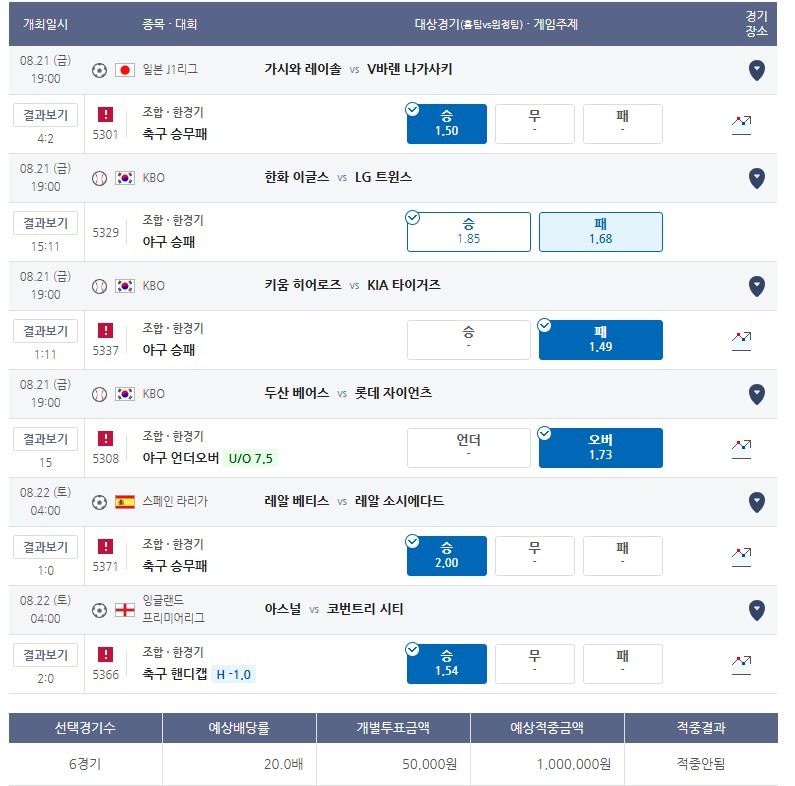View result for 키움 히어로즈 game

[x=45, y=331]
